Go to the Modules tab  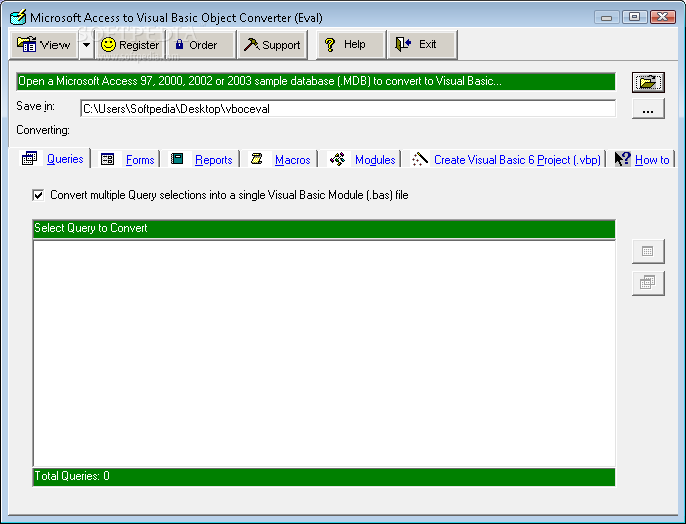click(362, 160)
